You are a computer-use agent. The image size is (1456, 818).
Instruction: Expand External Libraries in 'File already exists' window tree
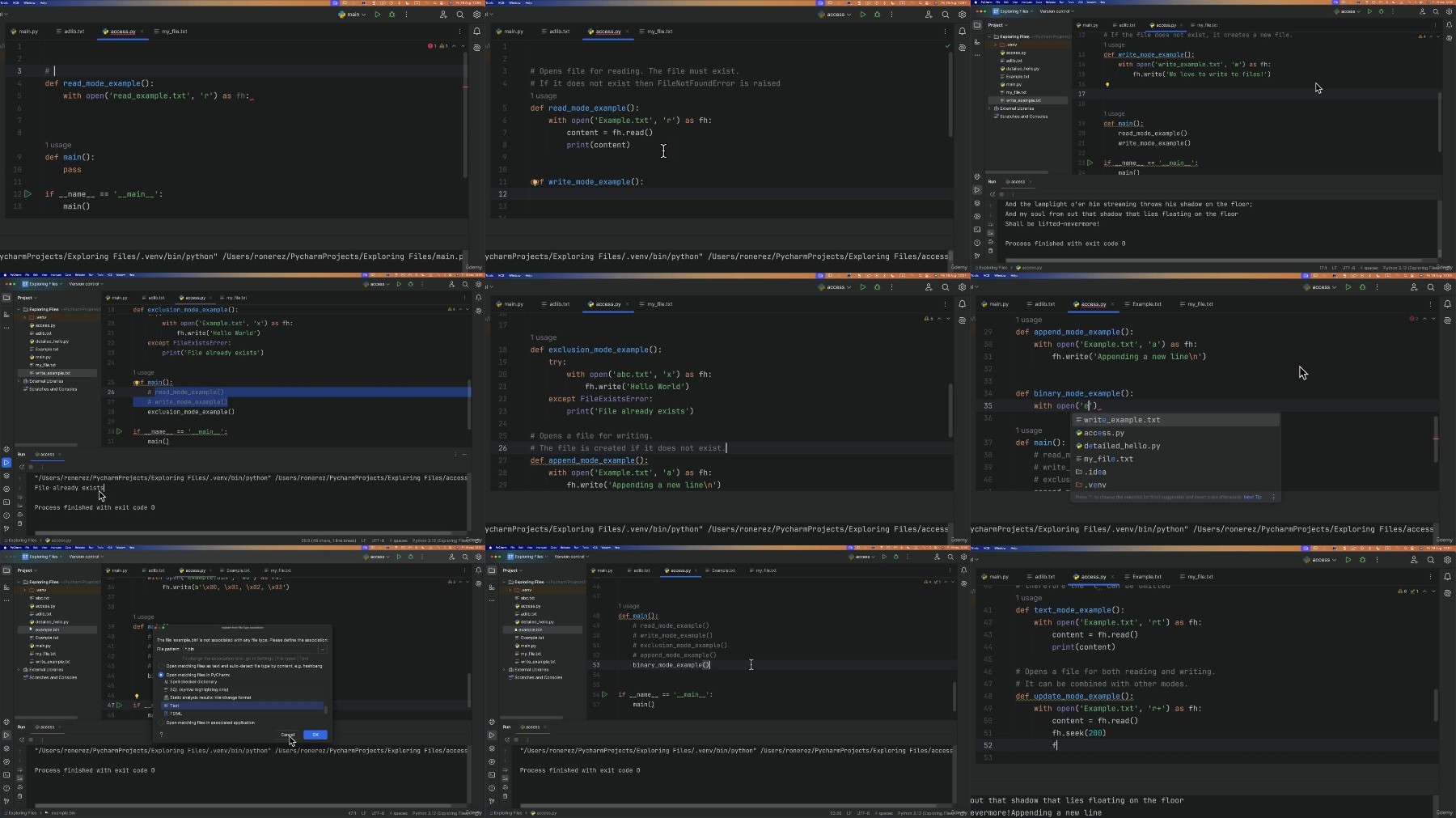(19, 381)
